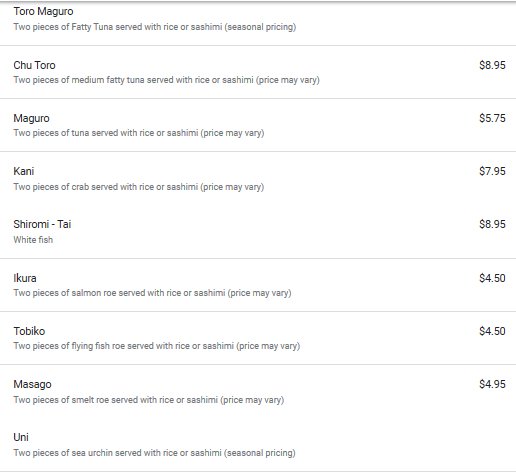
Task: Click the Shiromi - Tai $8.95 price
Action: pyautogui.click(x=492, y=224)
